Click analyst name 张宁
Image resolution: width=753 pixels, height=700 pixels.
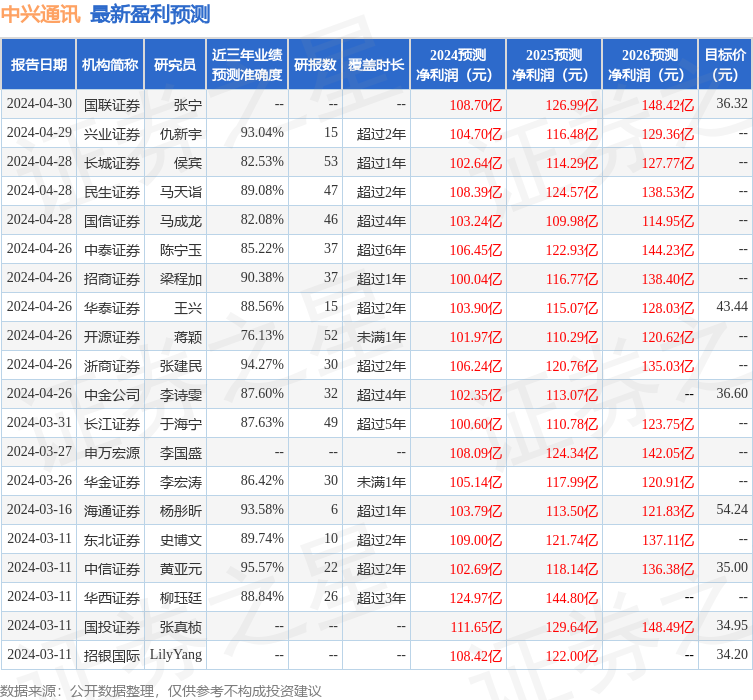click(x=188, y=105)
